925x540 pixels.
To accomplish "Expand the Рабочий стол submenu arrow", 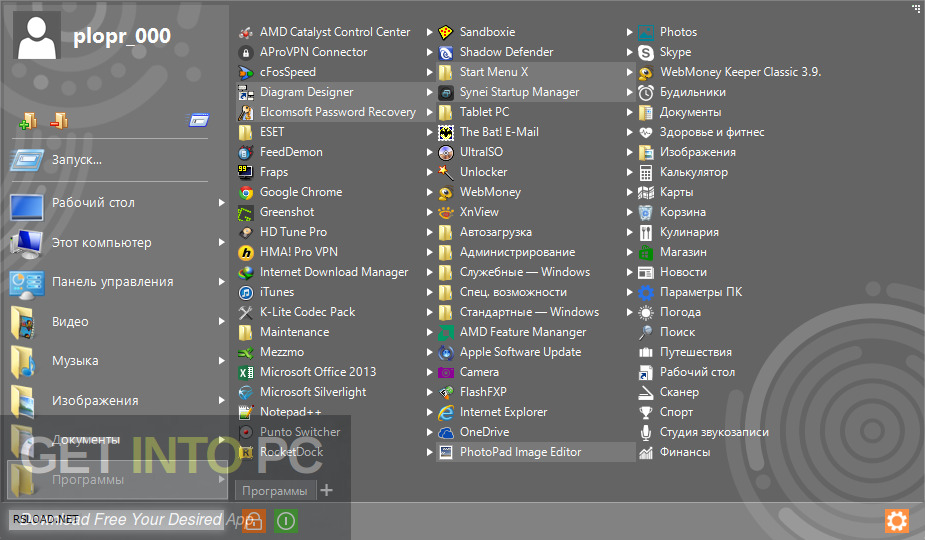I will pos(222,202).
